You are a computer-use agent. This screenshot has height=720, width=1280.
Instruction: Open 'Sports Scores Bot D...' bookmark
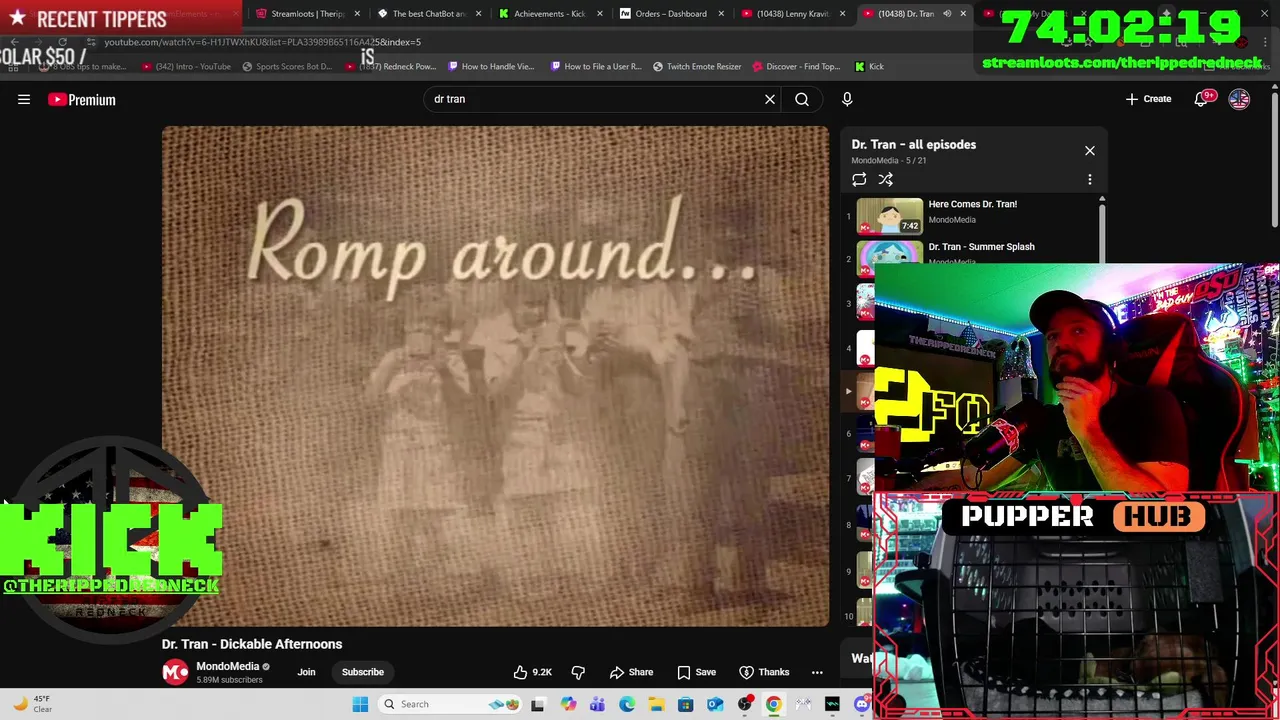point(286,67)
